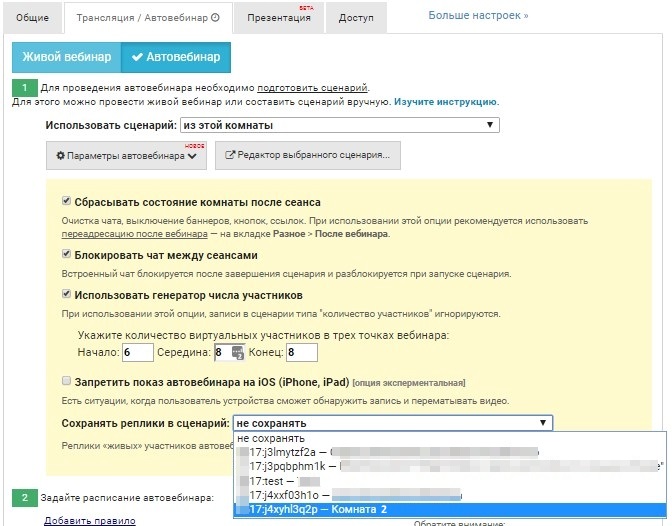Open the Сохранять реплики в сценарий combo box
672x526 pixels.
click(x=392, y=423)
